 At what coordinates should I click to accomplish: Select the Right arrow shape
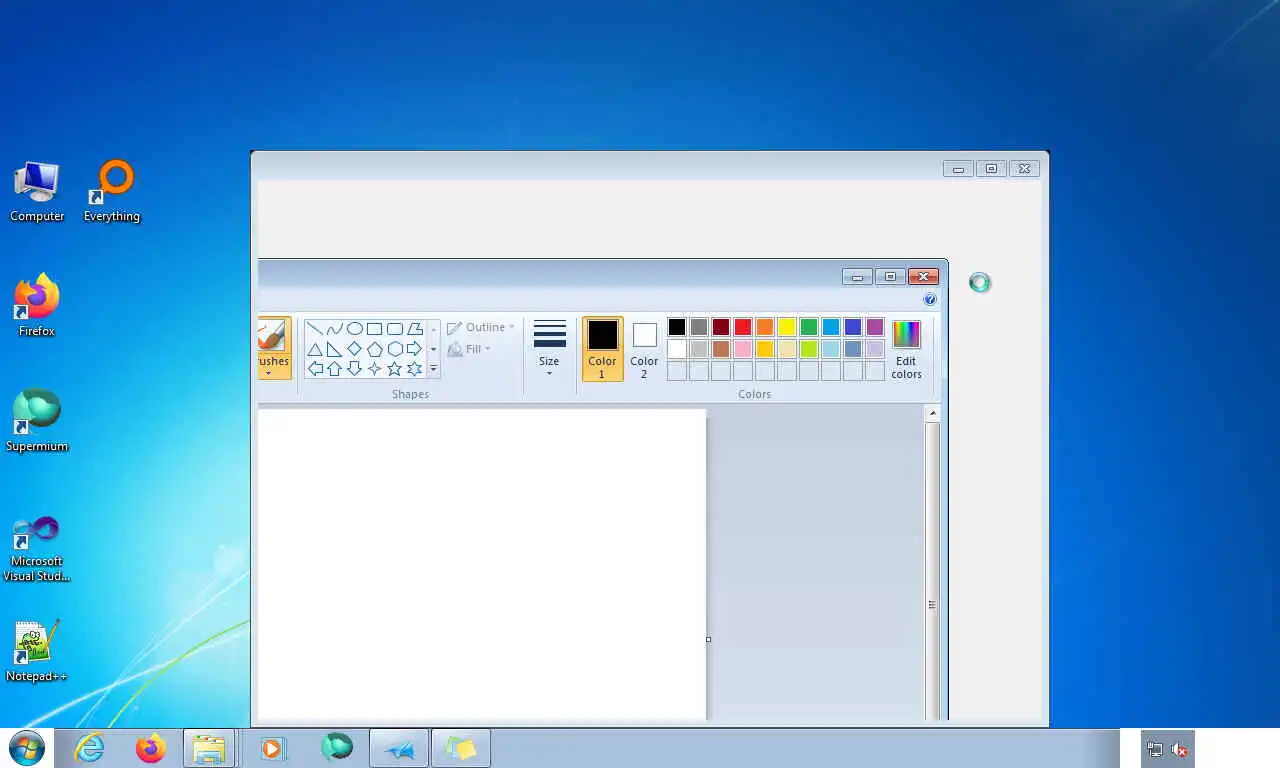[414, 349]
